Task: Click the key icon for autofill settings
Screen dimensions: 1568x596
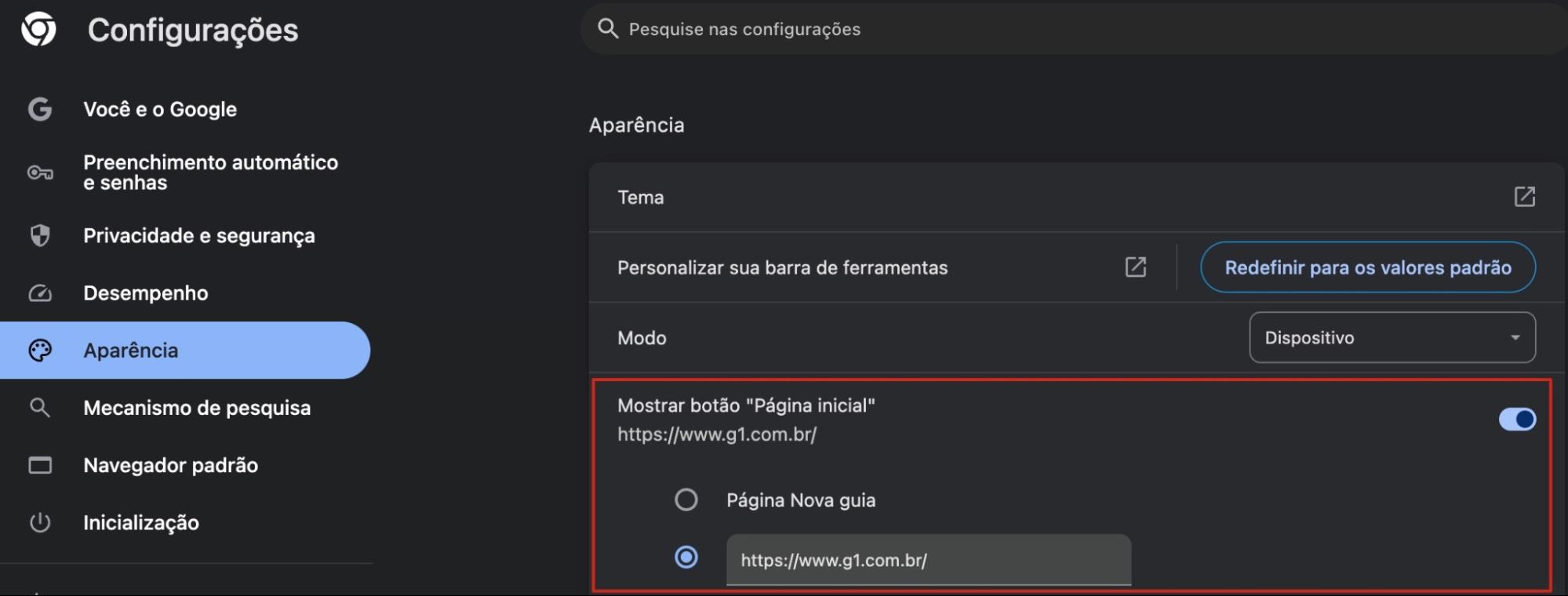Action: pyautogui.click(x=40, y=173)
